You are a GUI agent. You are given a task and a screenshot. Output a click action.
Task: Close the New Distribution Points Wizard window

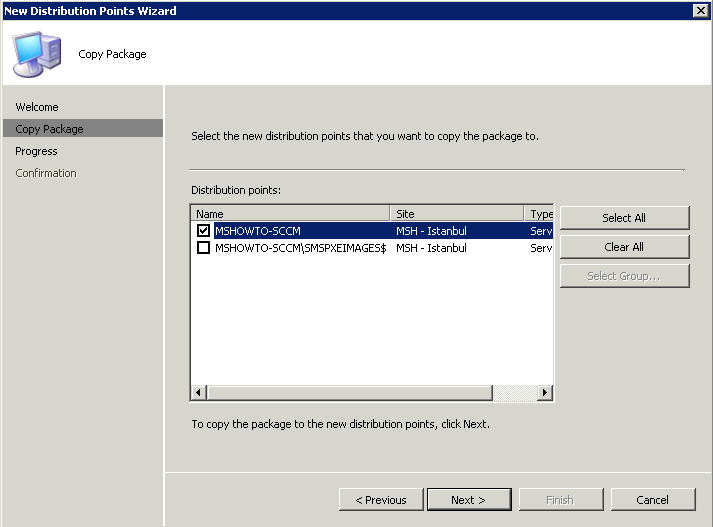701,10
